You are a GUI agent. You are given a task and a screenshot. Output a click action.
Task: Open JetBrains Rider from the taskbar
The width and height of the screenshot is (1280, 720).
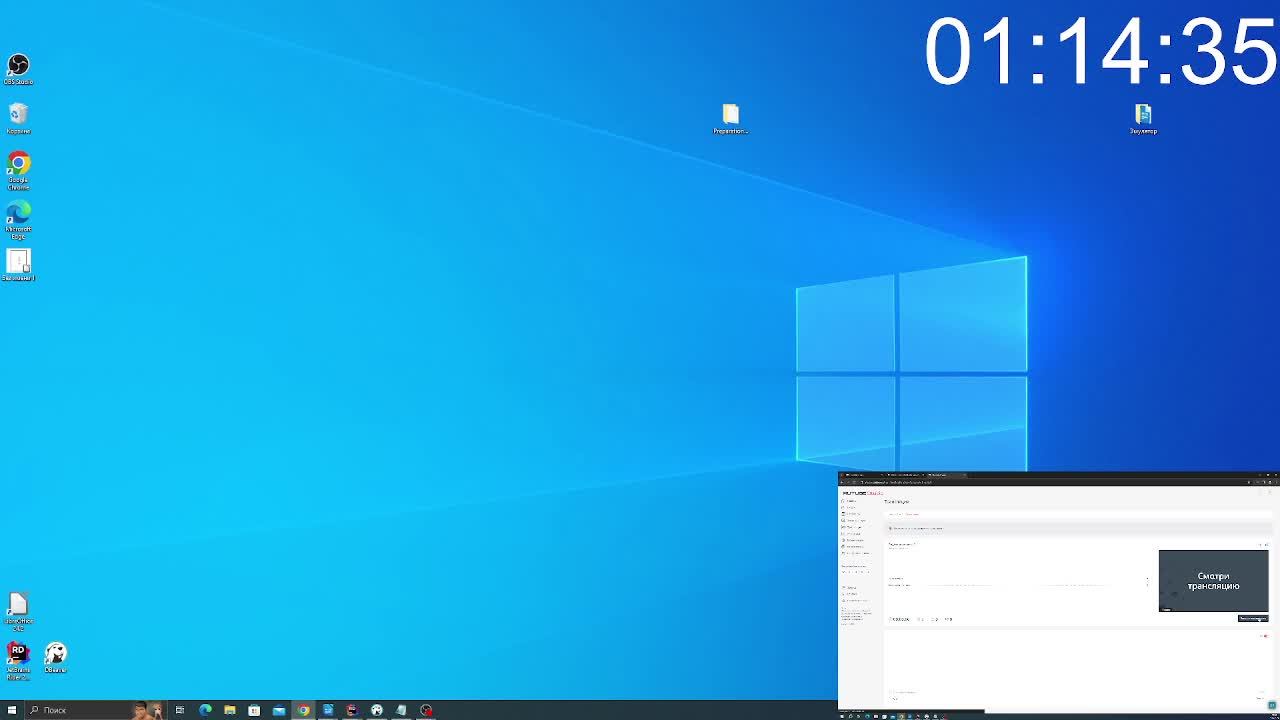pos(352,710)
